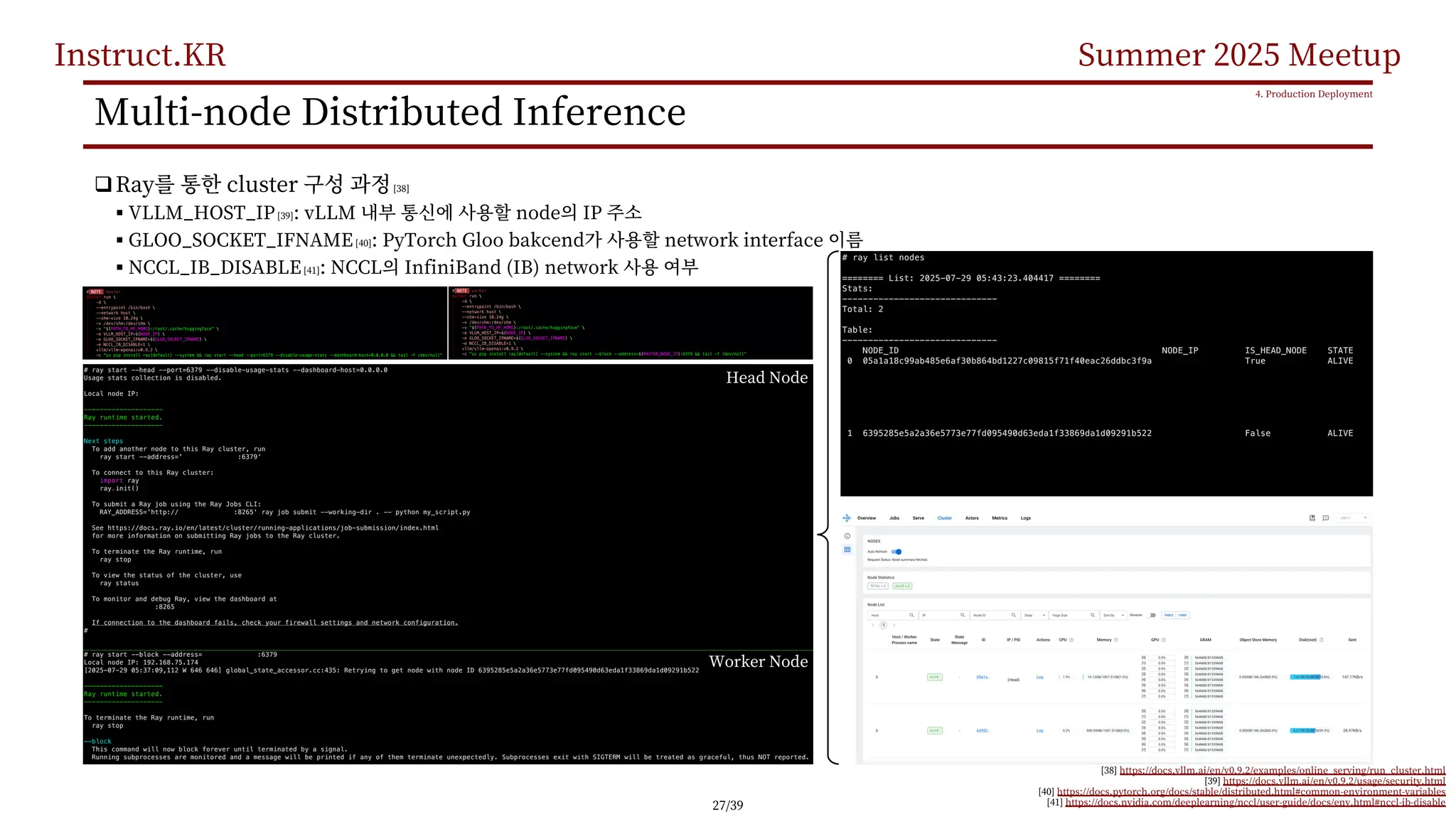Click the Log link for node 05a1a
1456x819 pixels.
click(1039, 677)
